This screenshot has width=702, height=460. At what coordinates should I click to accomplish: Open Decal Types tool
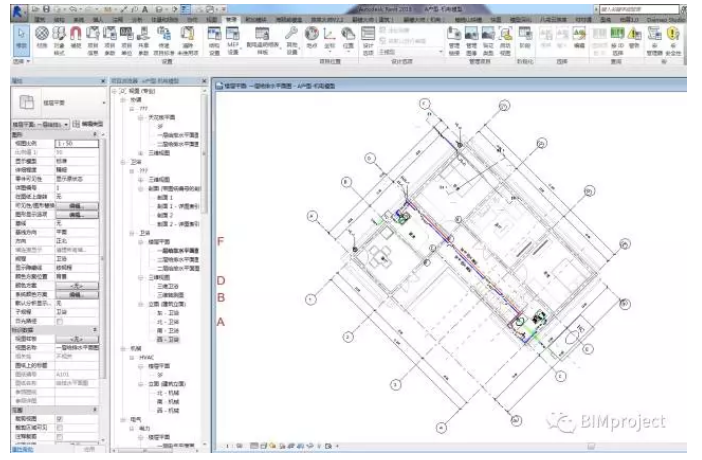[x=488, y=40]
